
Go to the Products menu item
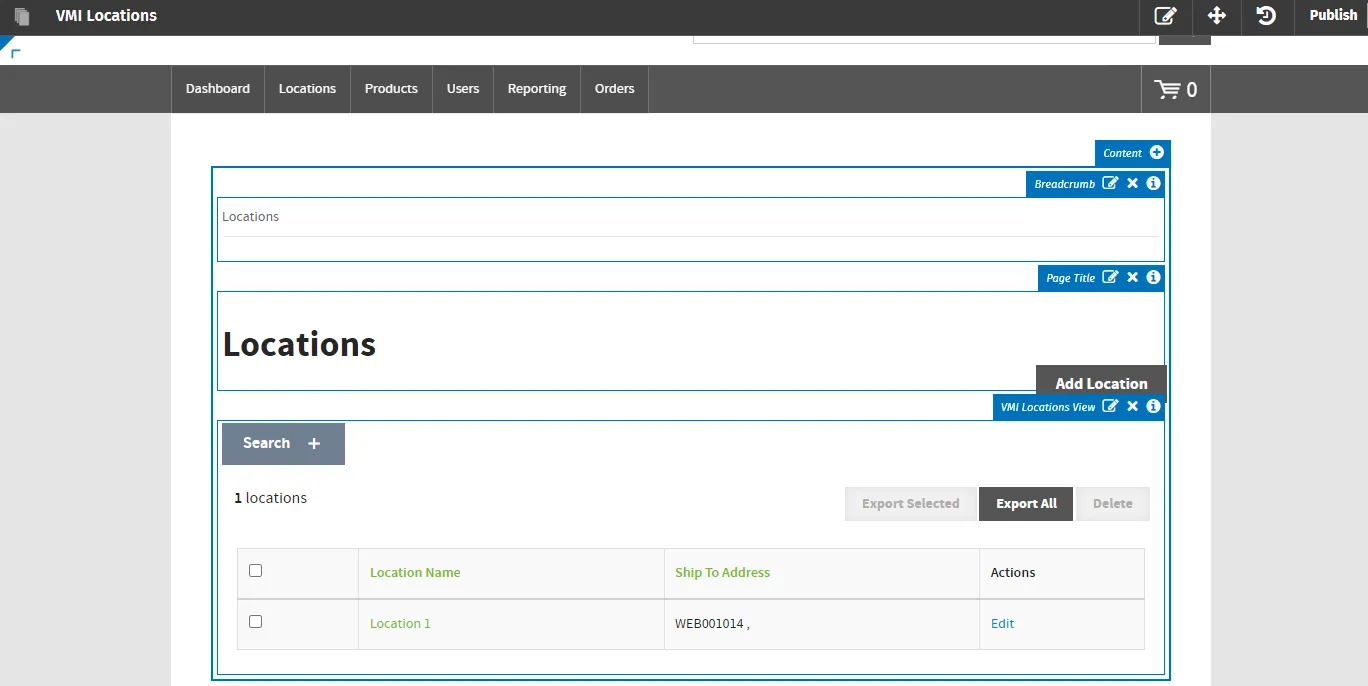[x=391, y=89]
